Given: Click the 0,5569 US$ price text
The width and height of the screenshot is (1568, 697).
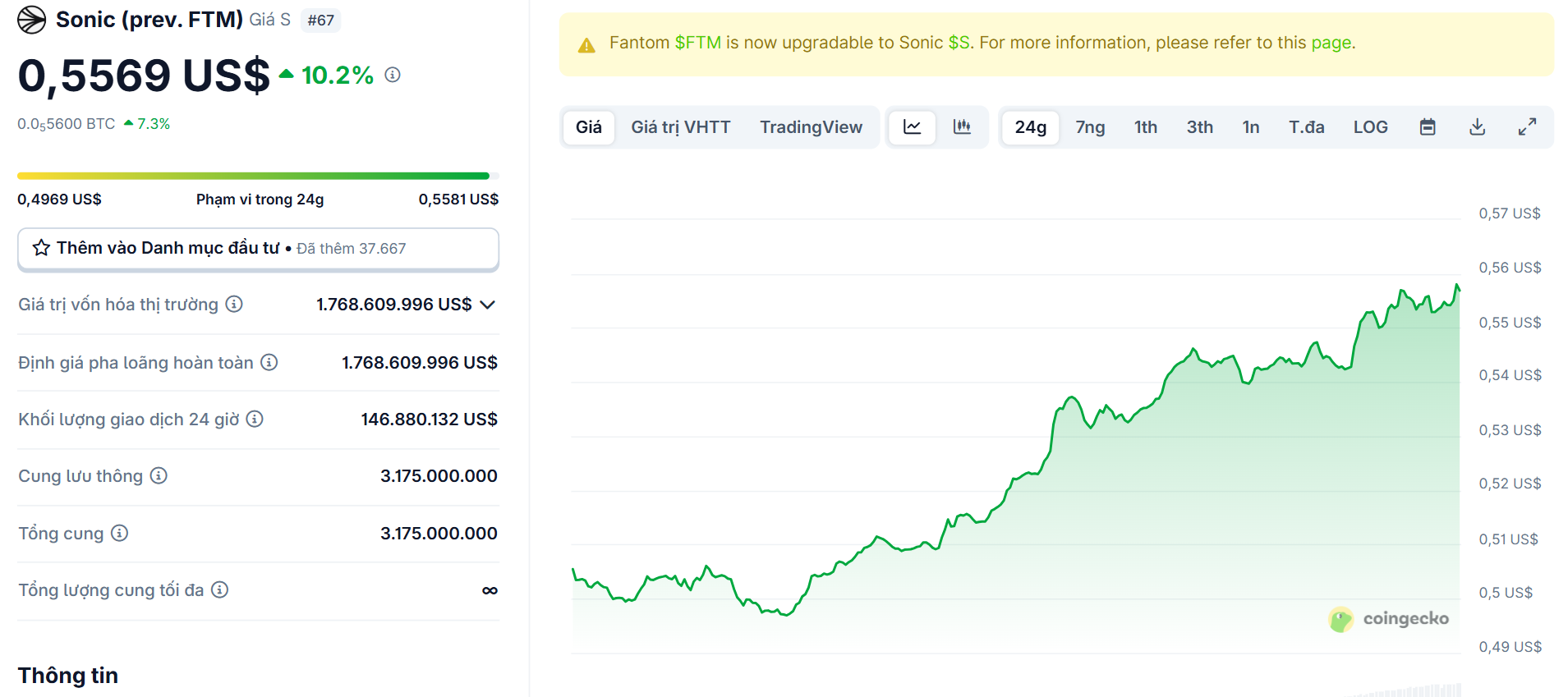Looking at the screenshot, I should 144,76.
